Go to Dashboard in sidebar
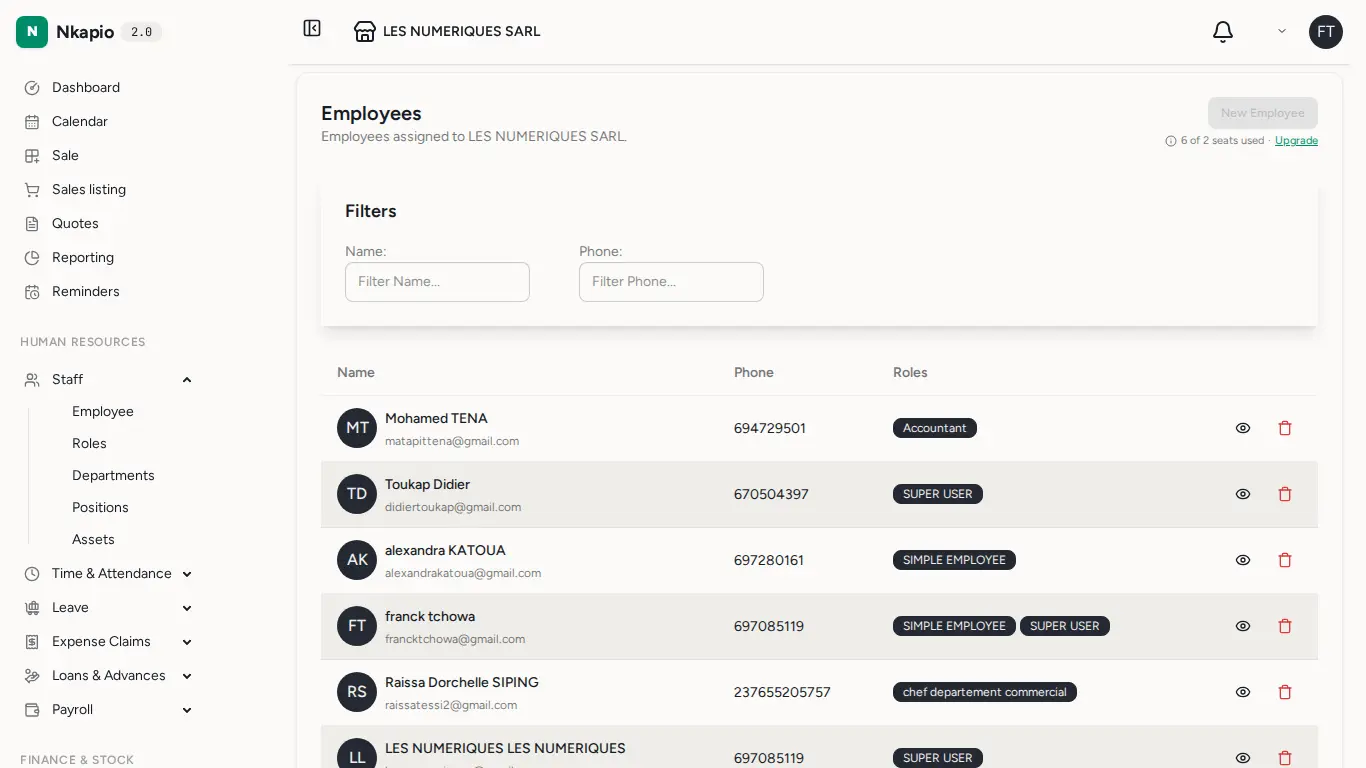 tap(86, 88)
